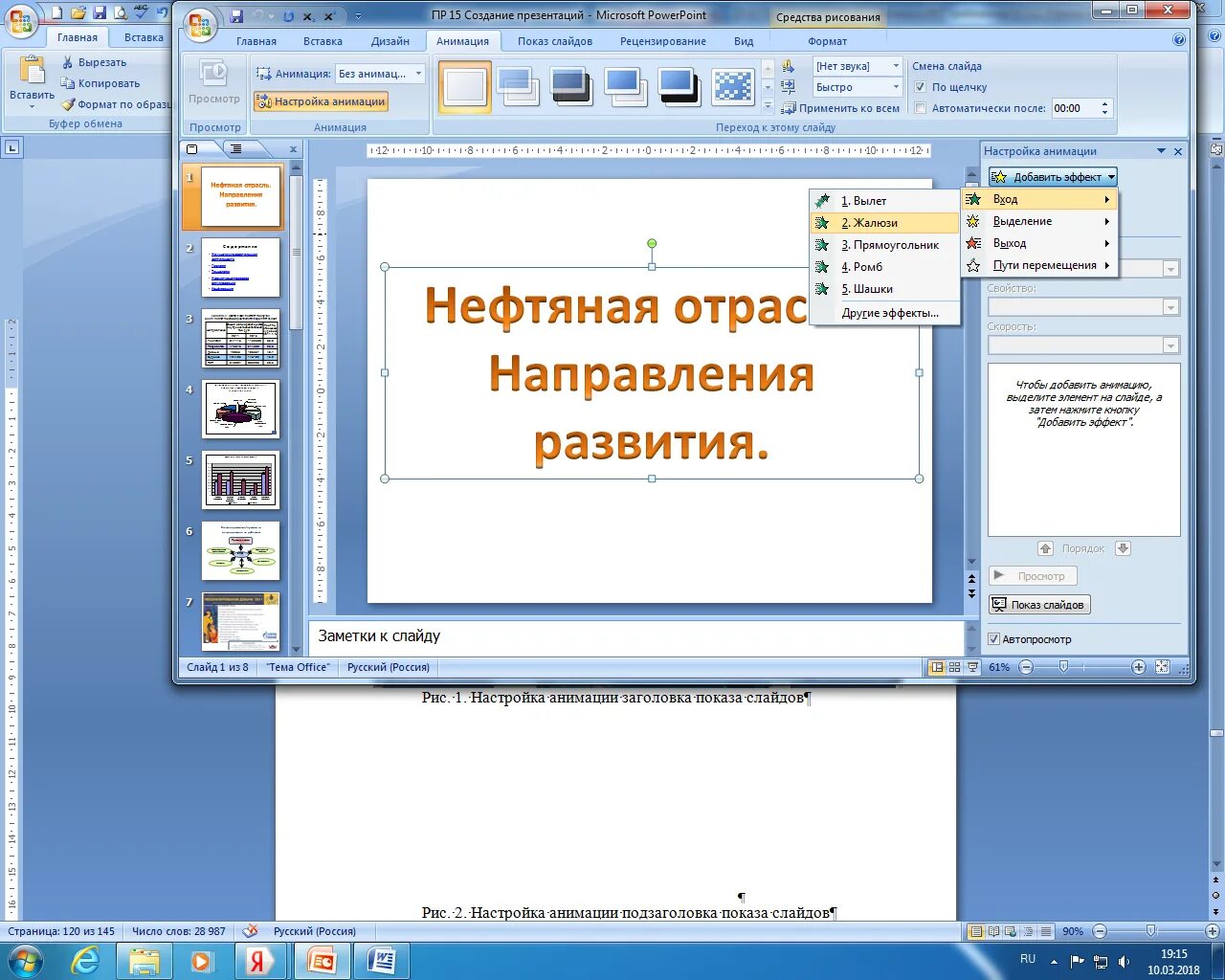Screen dimensions: 1225x980
Task: Go to next slide double-arrow button
Action: coord(971,596)
